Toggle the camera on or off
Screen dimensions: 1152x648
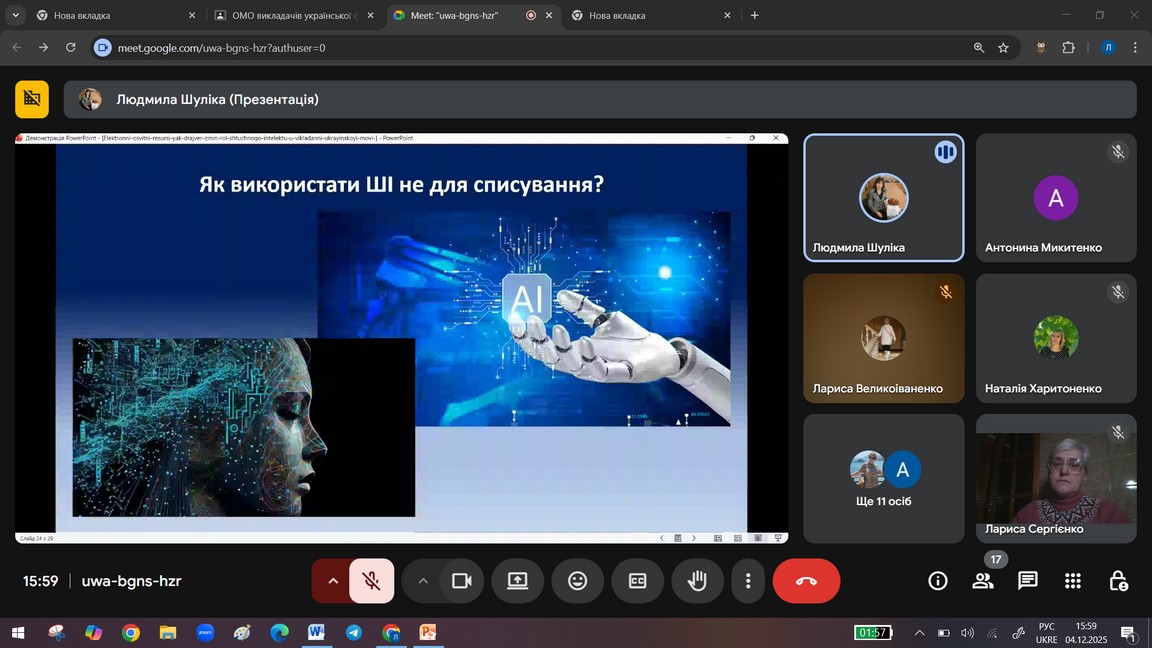pyautogui.click(x=461, y=581)
